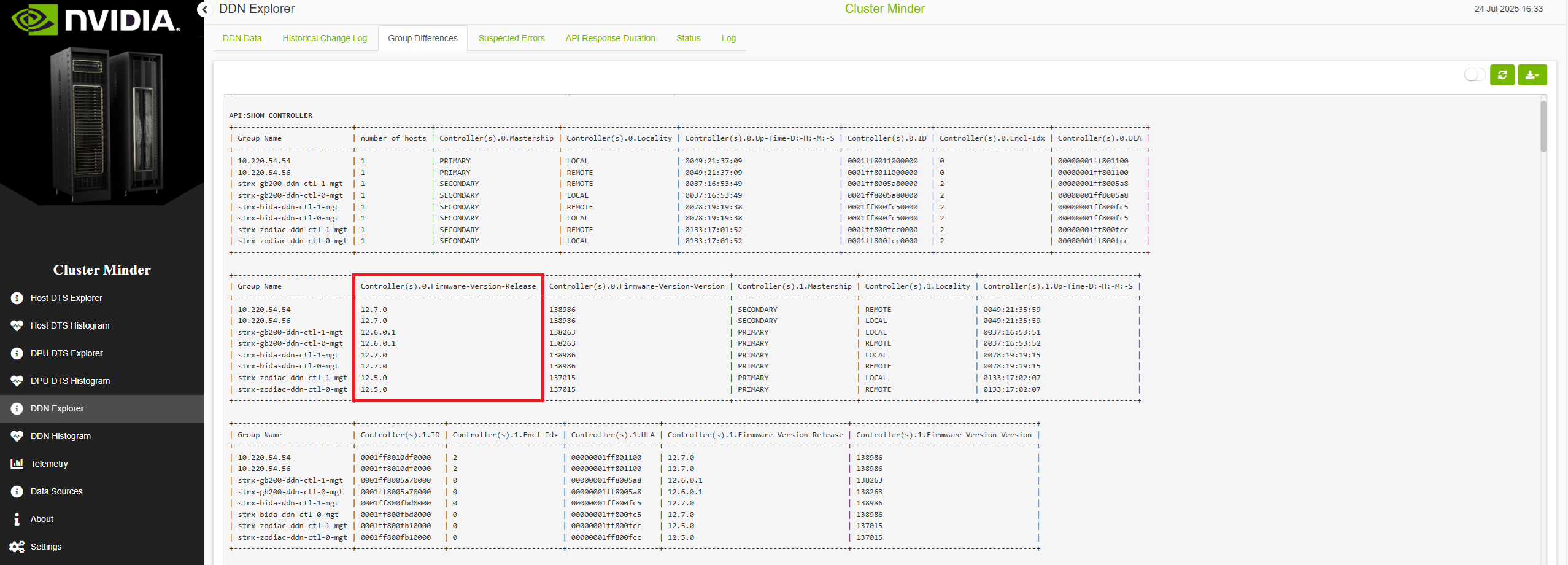Click up-time 0078:19:19:15 in the strx-bida-ddn-ctl-1-mgt row

[x=1012, y=355]
